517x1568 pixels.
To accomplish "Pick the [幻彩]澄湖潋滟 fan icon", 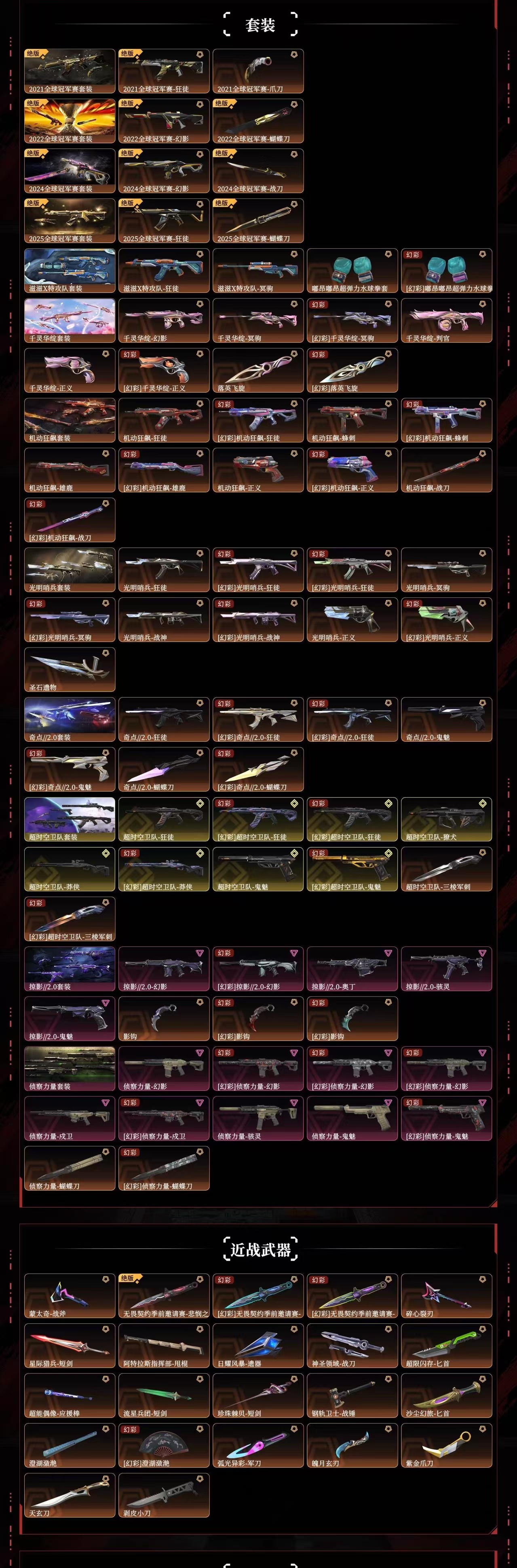I will [164, 1445].
